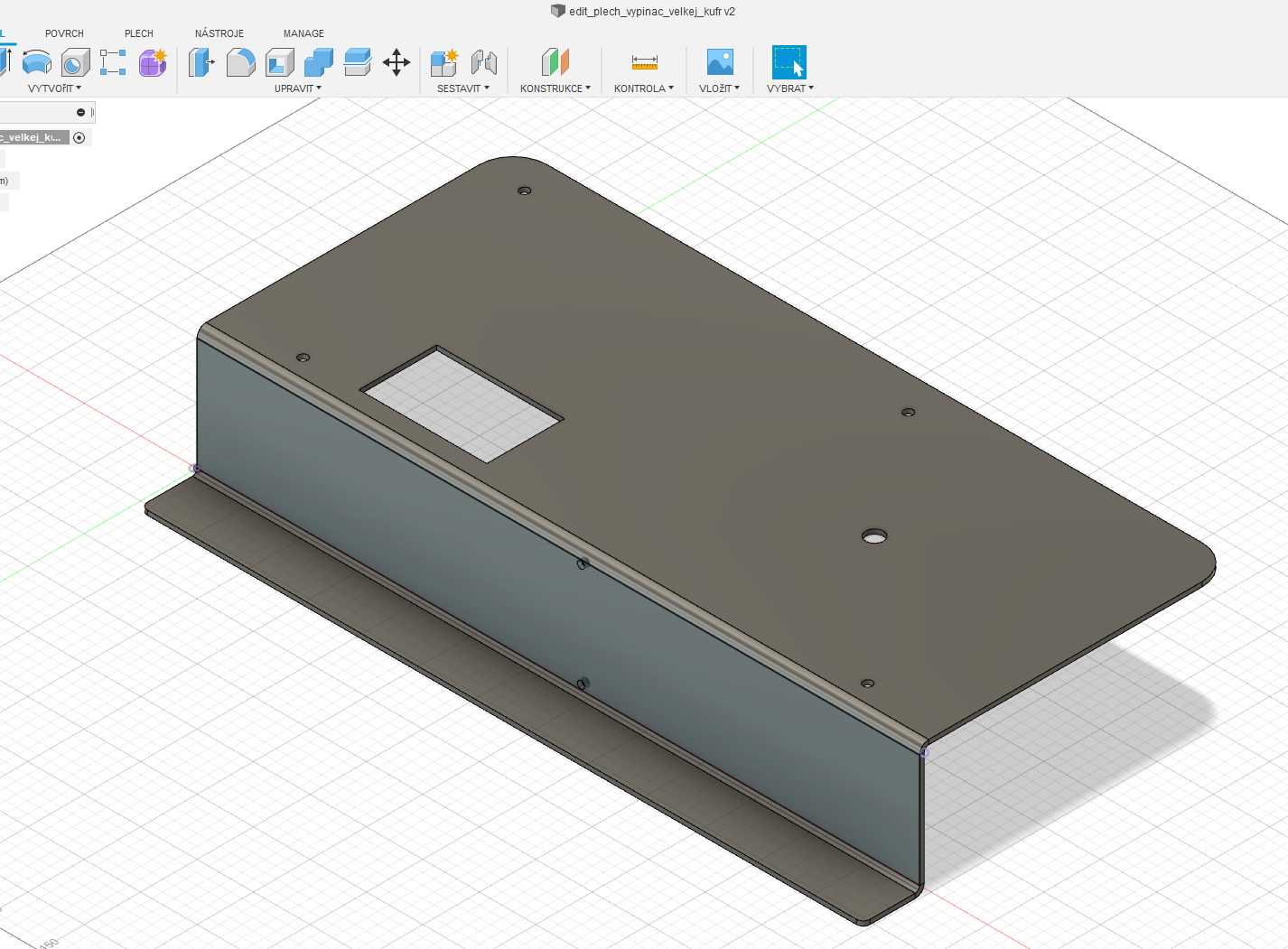Viewport: 1288px width, 949px height.
Task: Click the Combine bodies icon
Action: (x=318, y=62)
